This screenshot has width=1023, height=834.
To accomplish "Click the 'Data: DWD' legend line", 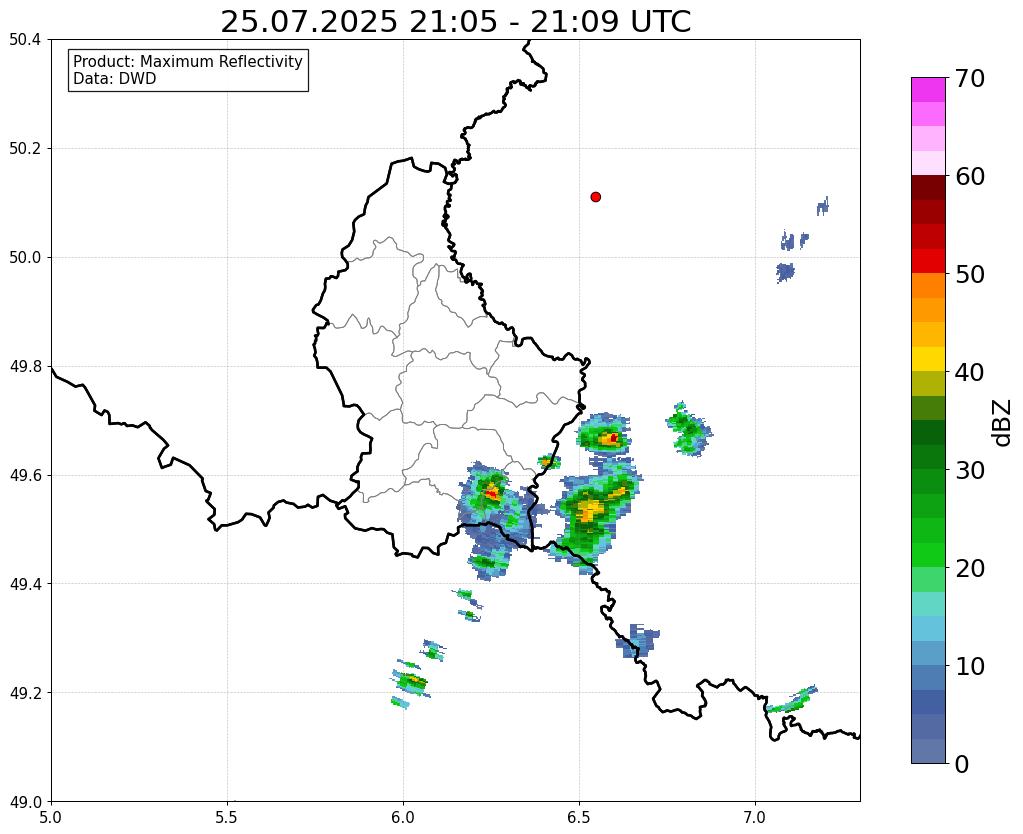I will pyautogui.click(x=115, y=79).
